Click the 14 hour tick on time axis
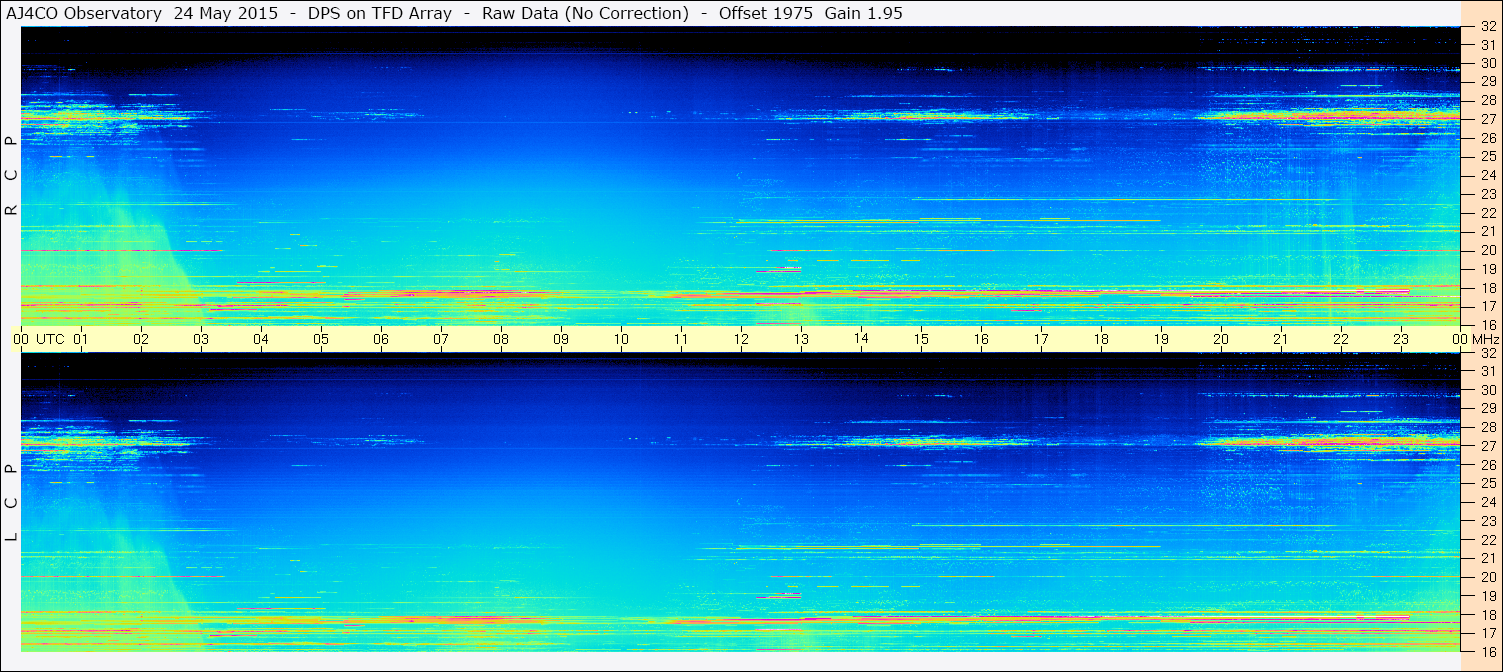Viewport: 1503px width, 672px height. tap(861, 338)
